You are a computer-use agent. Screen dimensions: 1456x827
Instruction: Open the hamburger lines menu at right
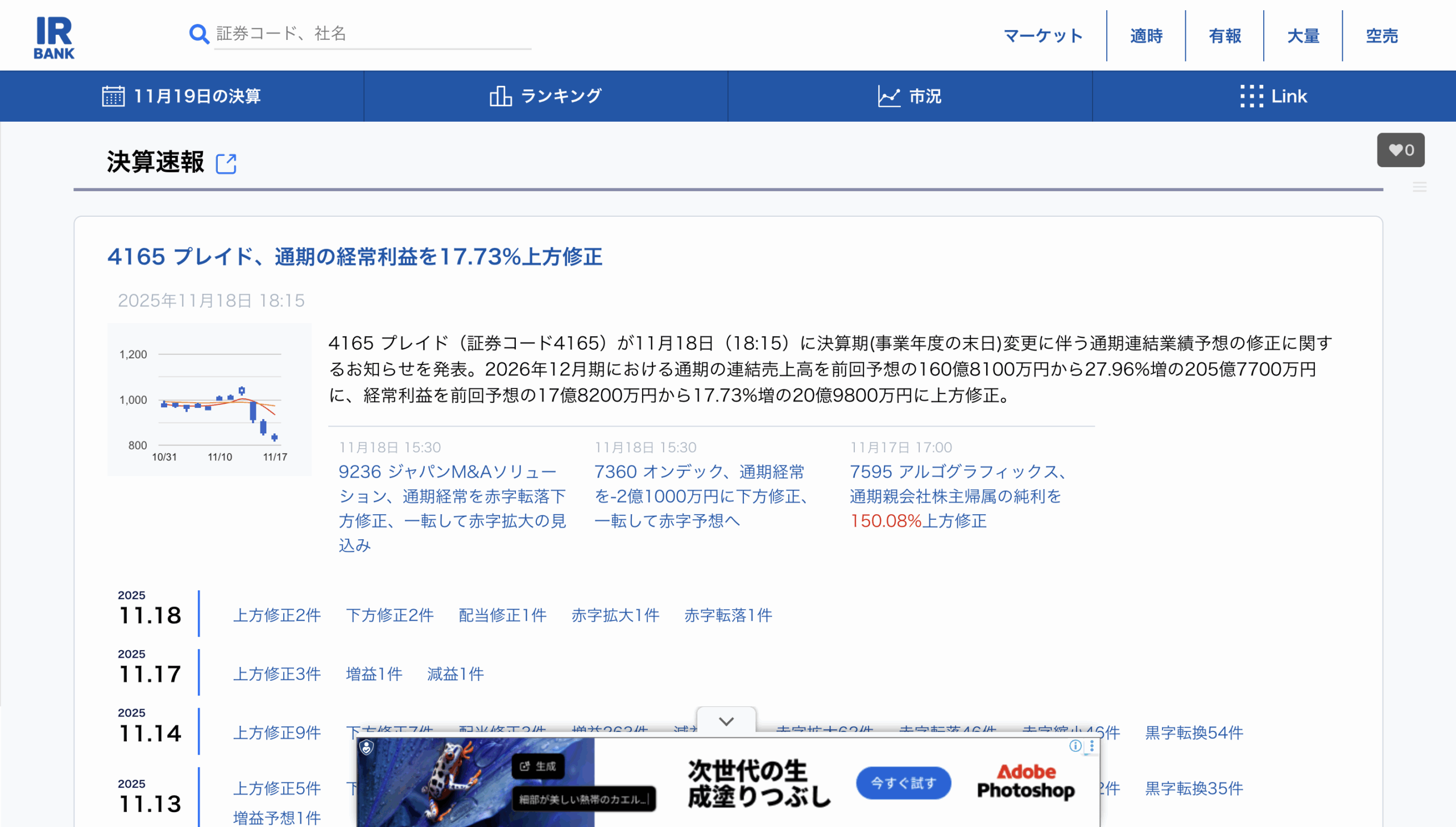coord(1419,187)
